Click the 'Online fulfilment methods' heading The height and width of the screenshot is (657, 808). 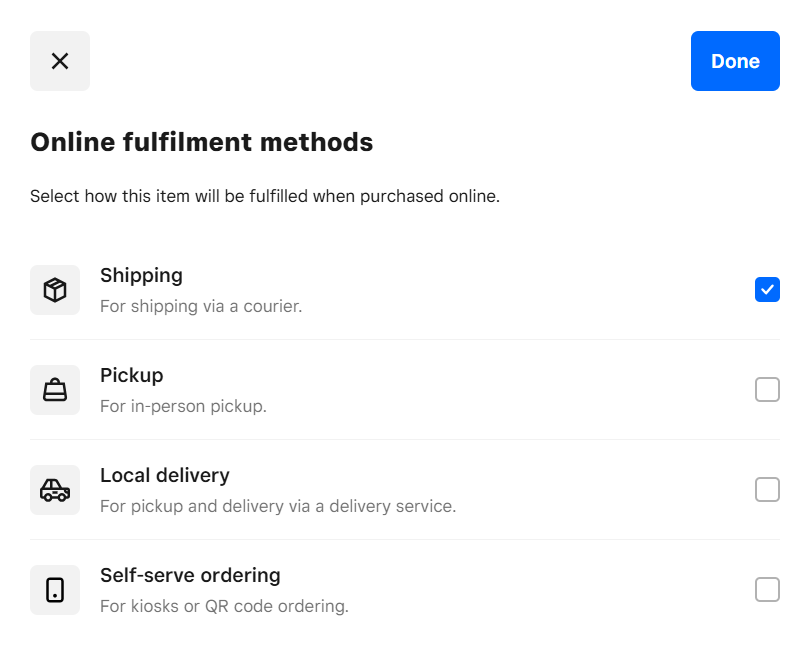pyautogui.click(x=202, y=142)
